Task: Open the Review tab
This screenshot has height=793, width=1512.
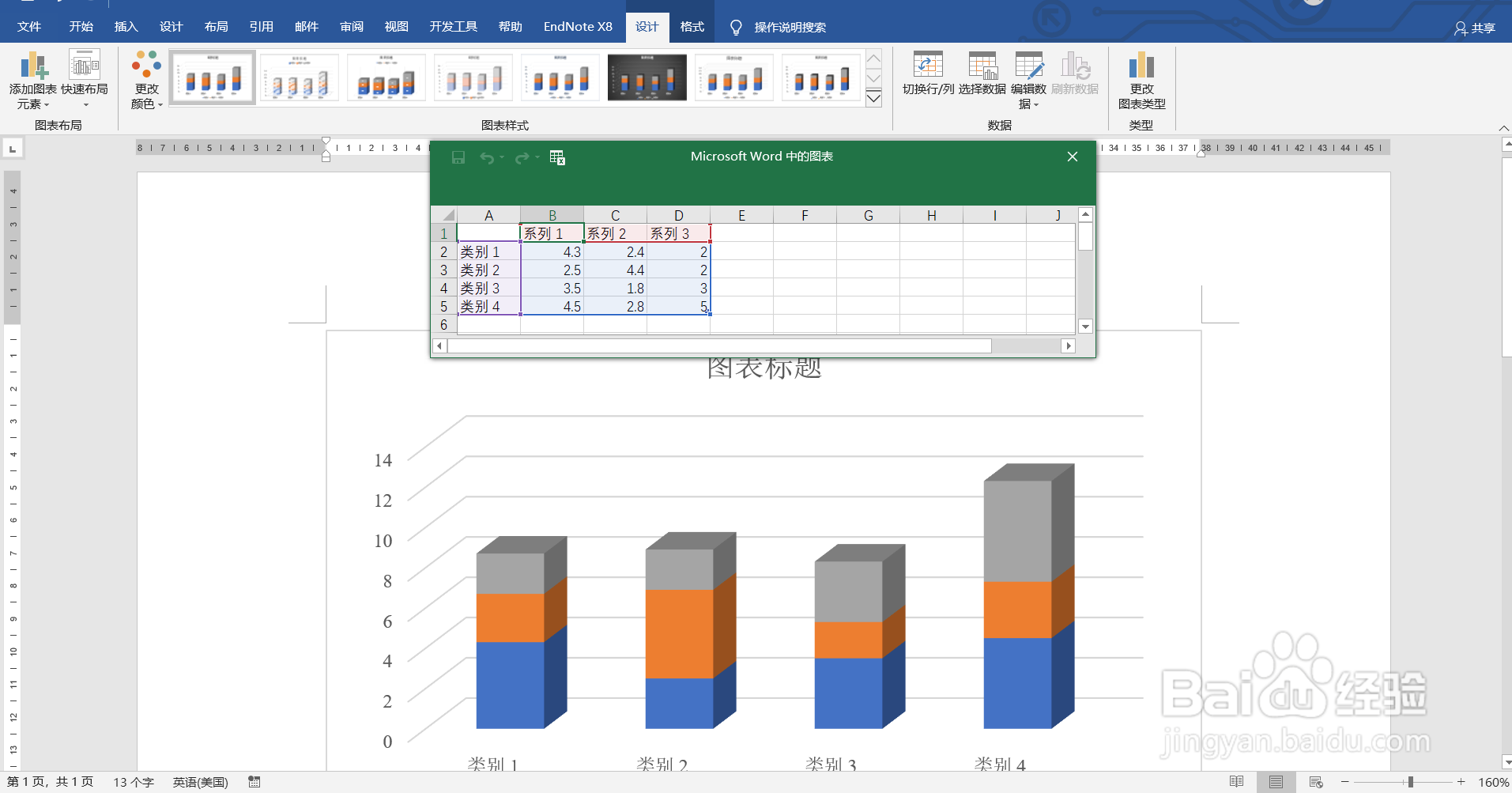Action: click(x=352, y=27)
